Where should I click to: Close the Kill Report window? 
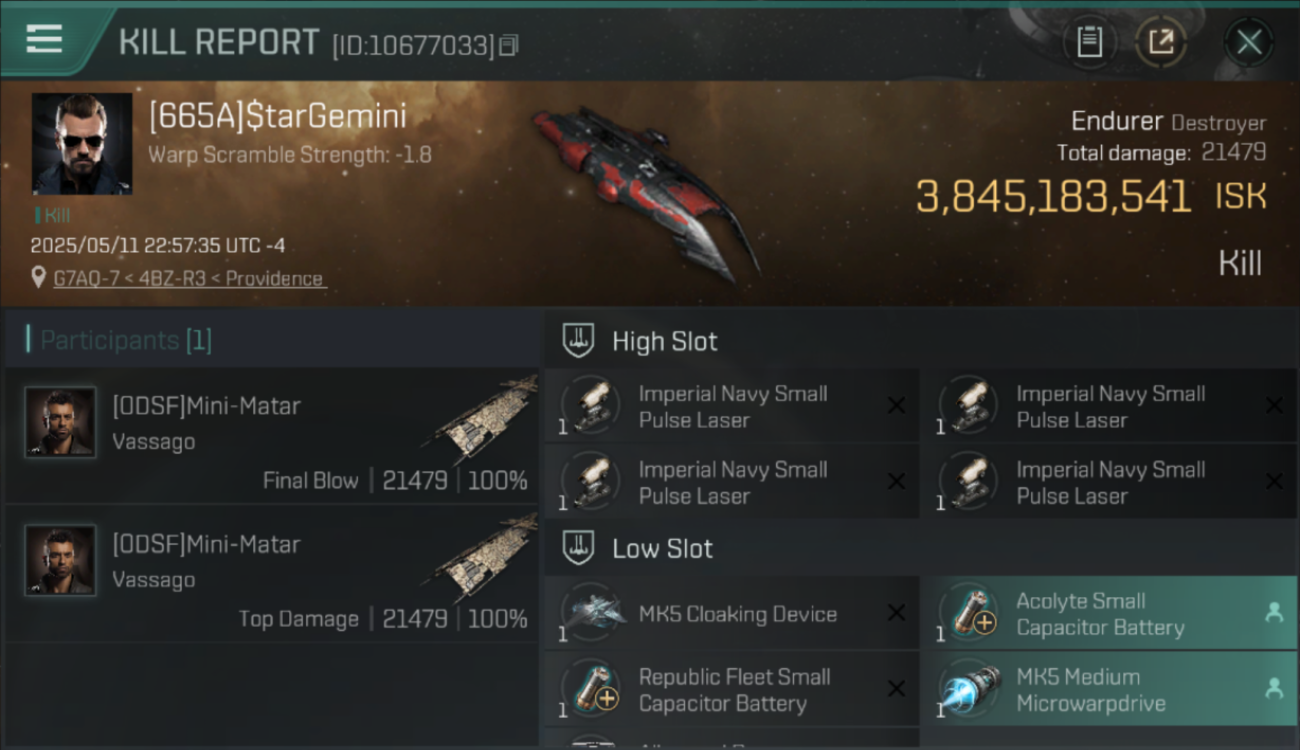coord(1248,42)
